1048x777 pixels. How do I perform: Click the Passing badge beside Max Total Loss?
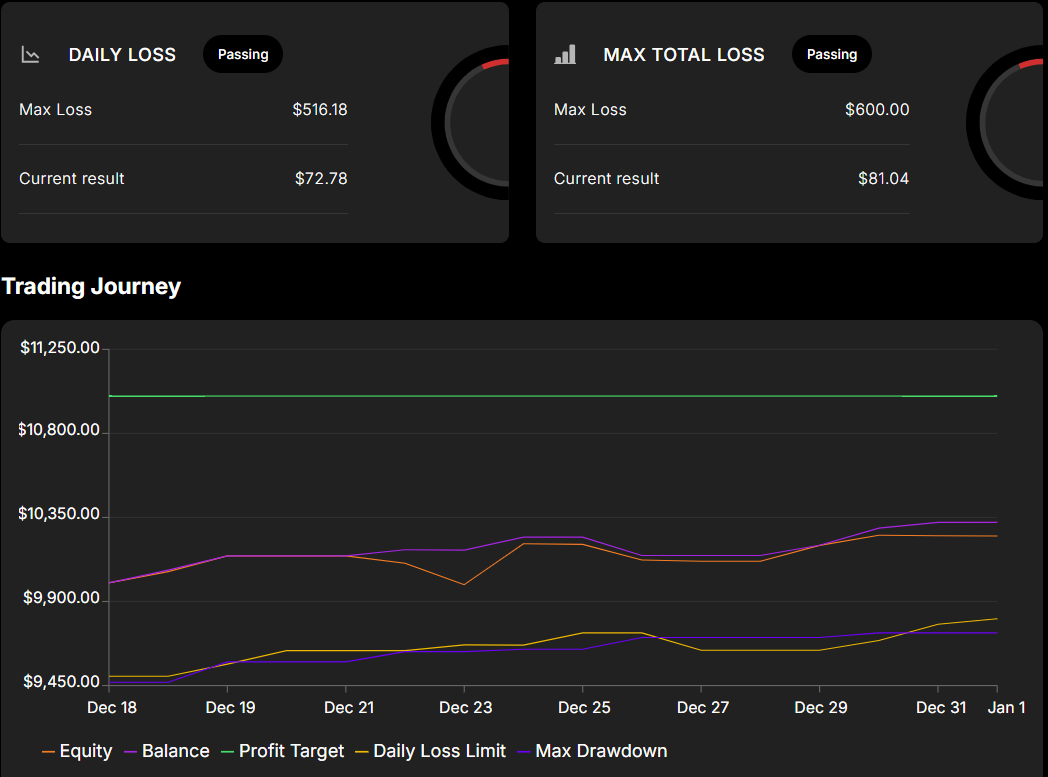[x=831, y=54]
